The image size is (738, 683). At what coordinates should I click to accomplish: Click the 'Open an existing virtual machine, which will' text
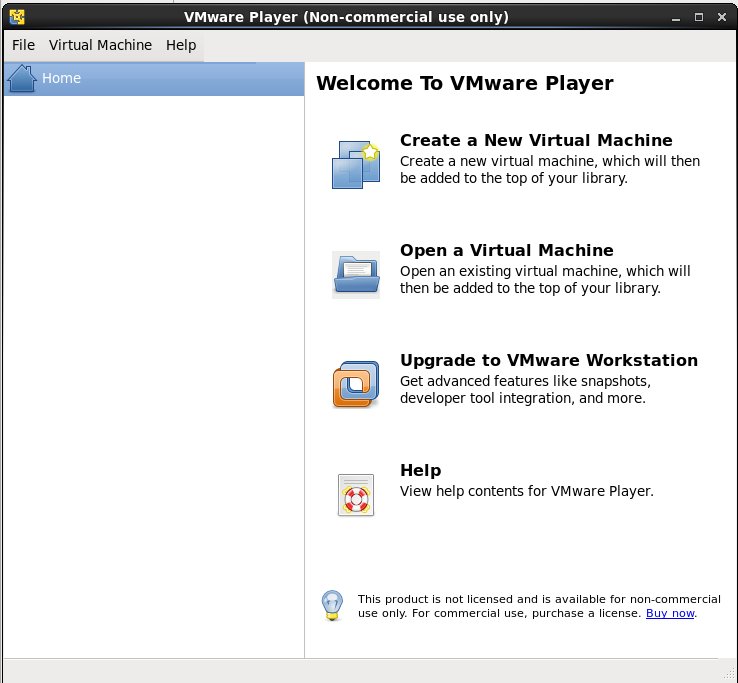(x=545, y=271)
